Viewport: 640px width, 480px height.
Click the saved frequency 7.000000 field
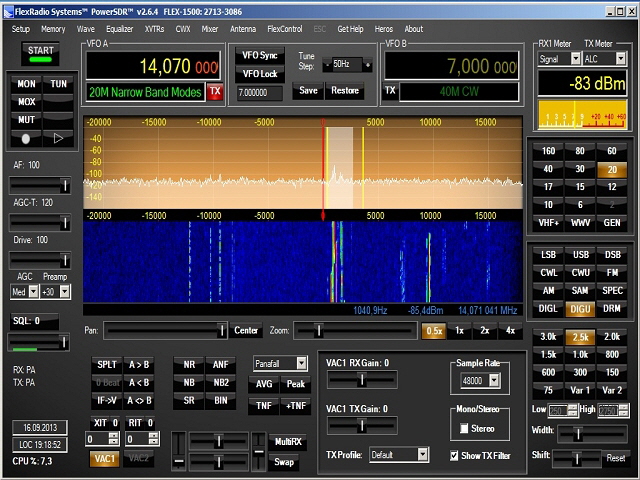click(x=259, y=93)
